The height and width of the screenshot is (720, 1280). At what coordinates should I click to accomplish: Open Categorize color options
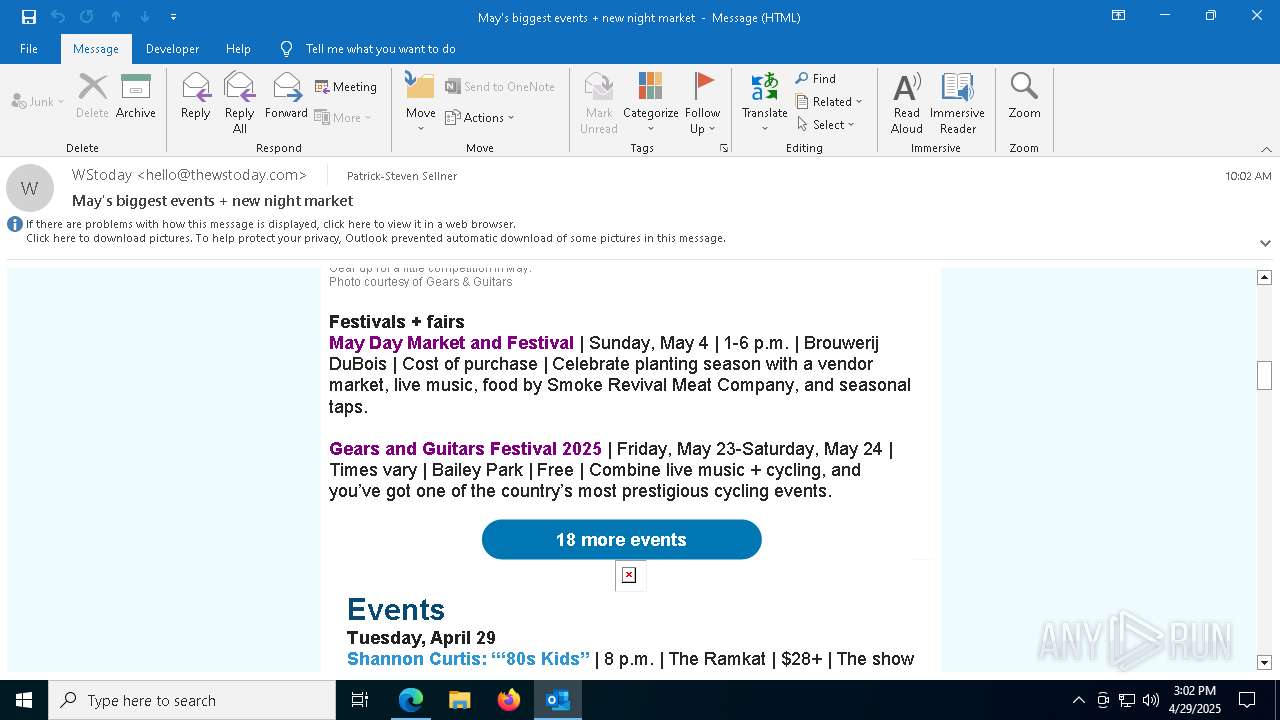pyautogui.click(x=651, y=103)
